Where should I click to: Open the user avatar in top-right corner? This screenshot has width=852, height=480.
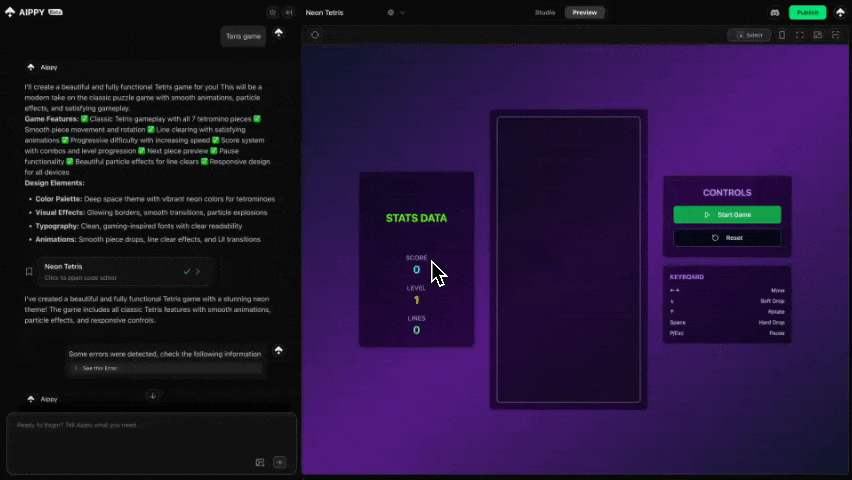point(840,13)
